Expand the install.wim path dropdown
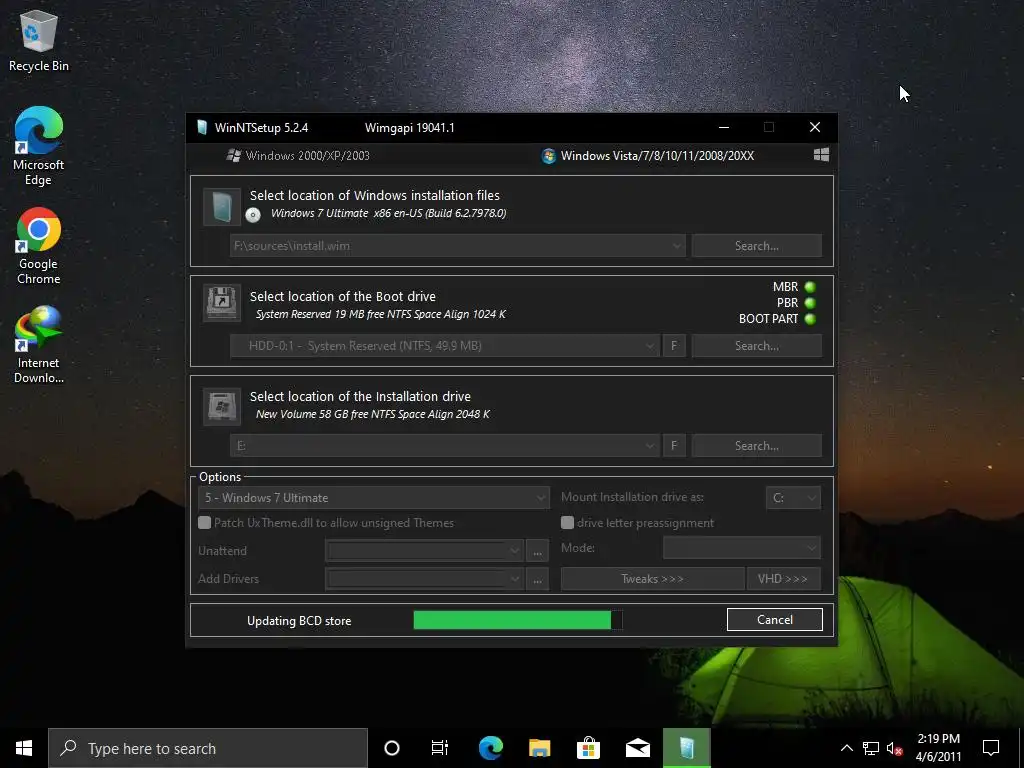 click(x=677, y=246)
